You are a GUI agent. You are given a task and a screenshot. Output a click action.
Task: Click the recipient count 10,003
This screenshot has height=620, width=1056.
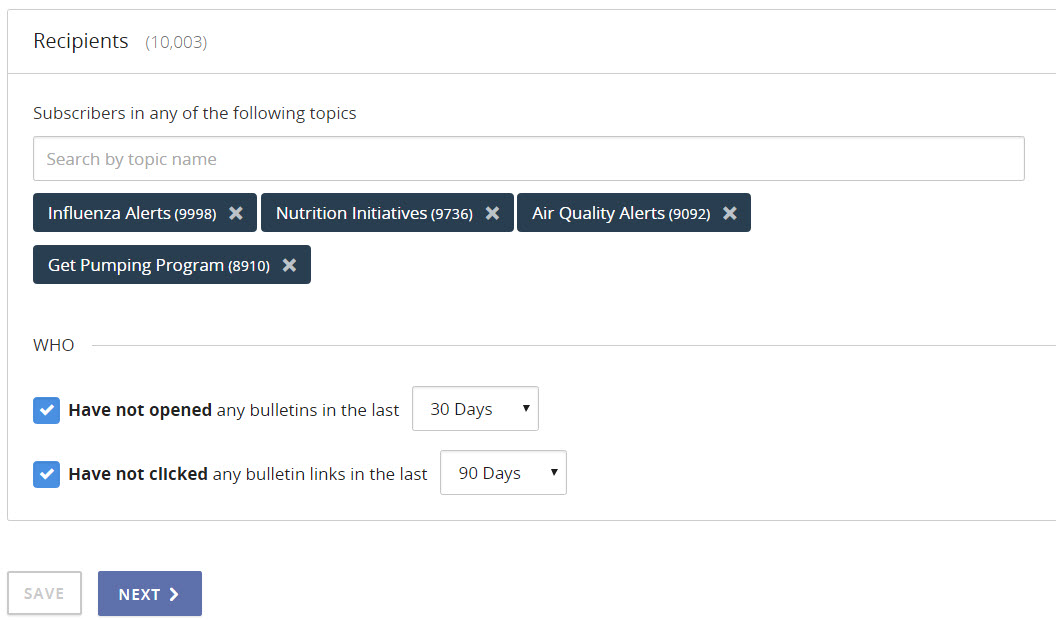coord(176,42)
